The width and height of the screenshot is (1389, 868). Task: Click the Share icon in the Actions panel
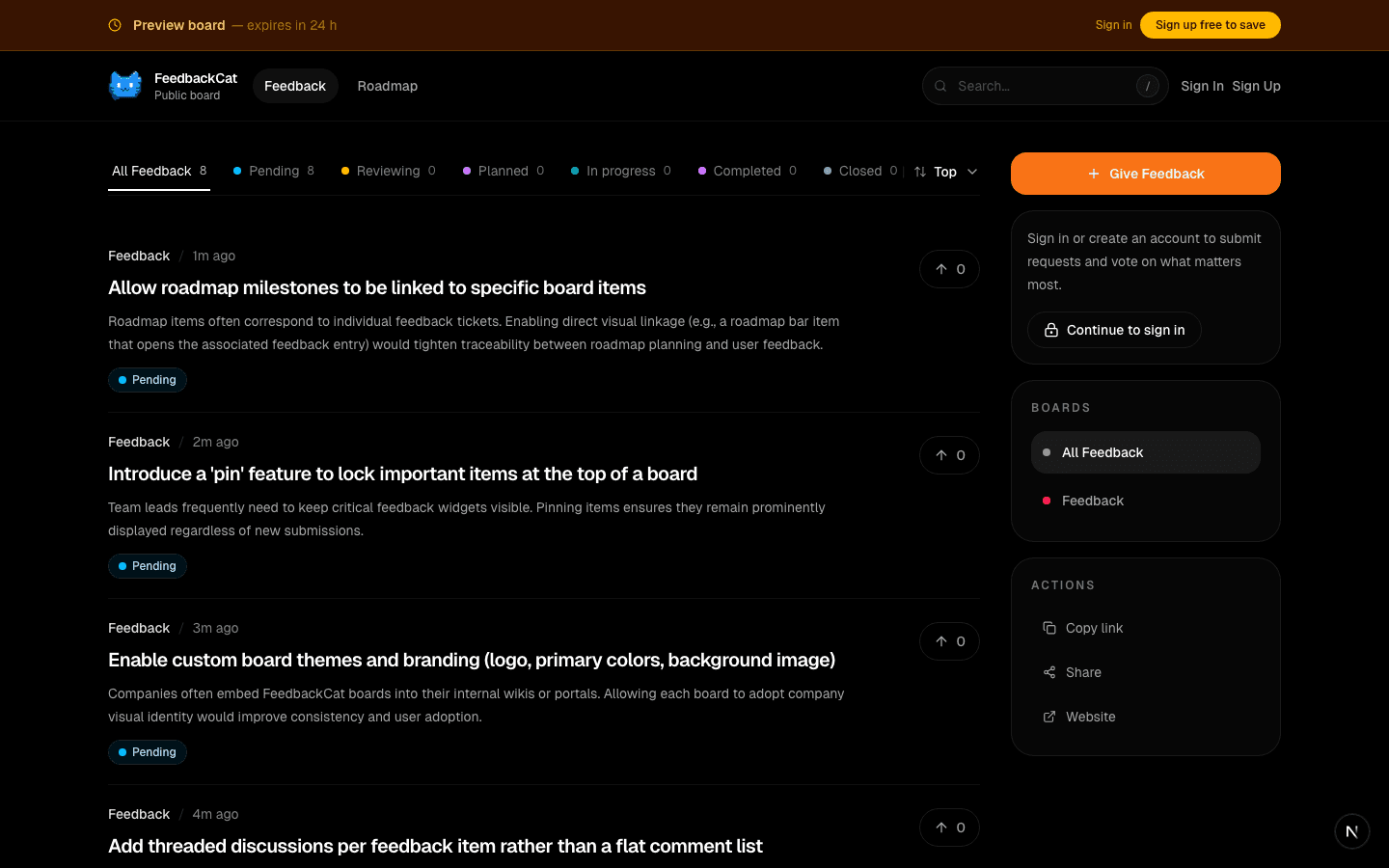[x=1049, y=672]
